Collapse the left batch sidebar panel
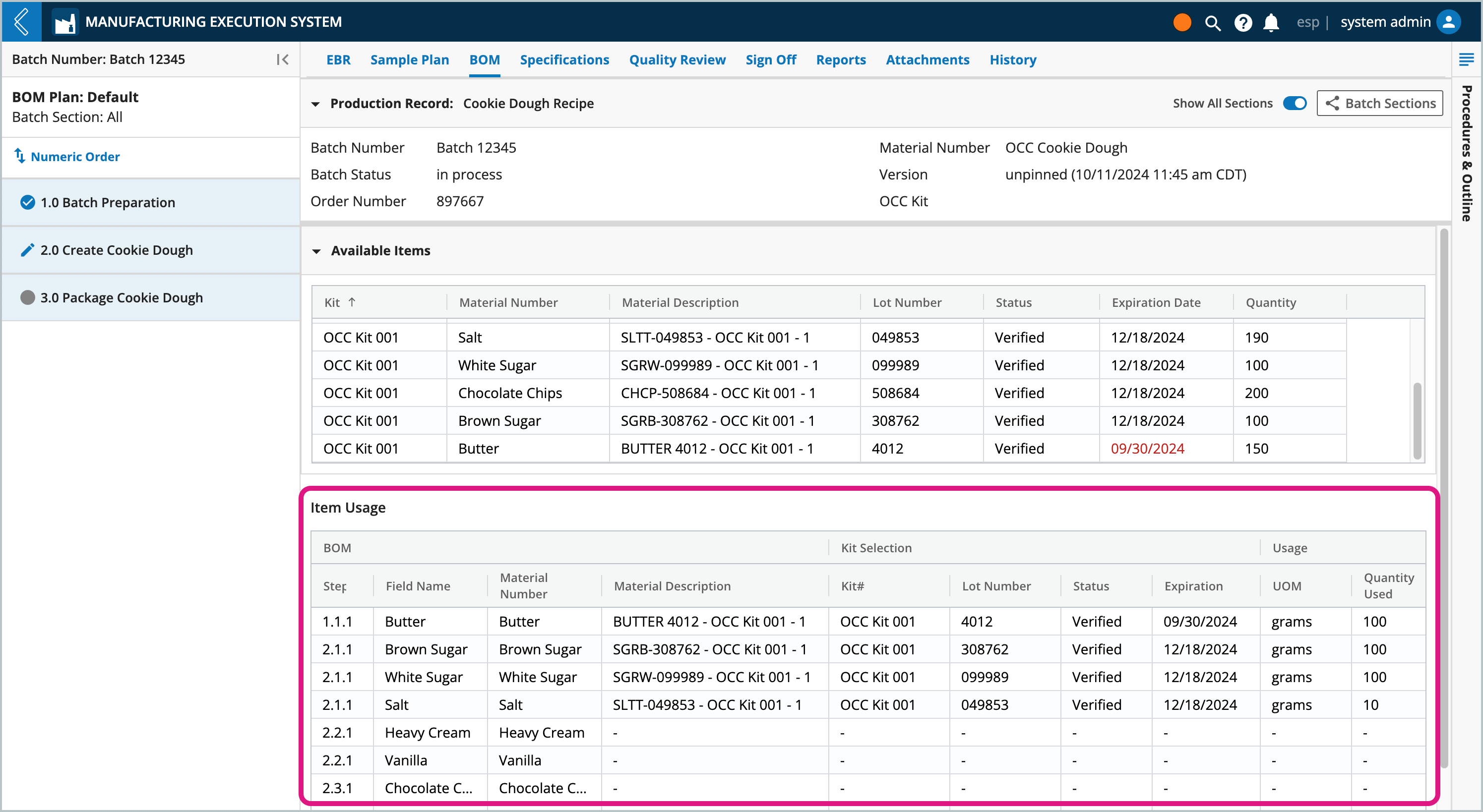Screen dimensions: 1483x812 pyautogui.click(x=282, y=59)
